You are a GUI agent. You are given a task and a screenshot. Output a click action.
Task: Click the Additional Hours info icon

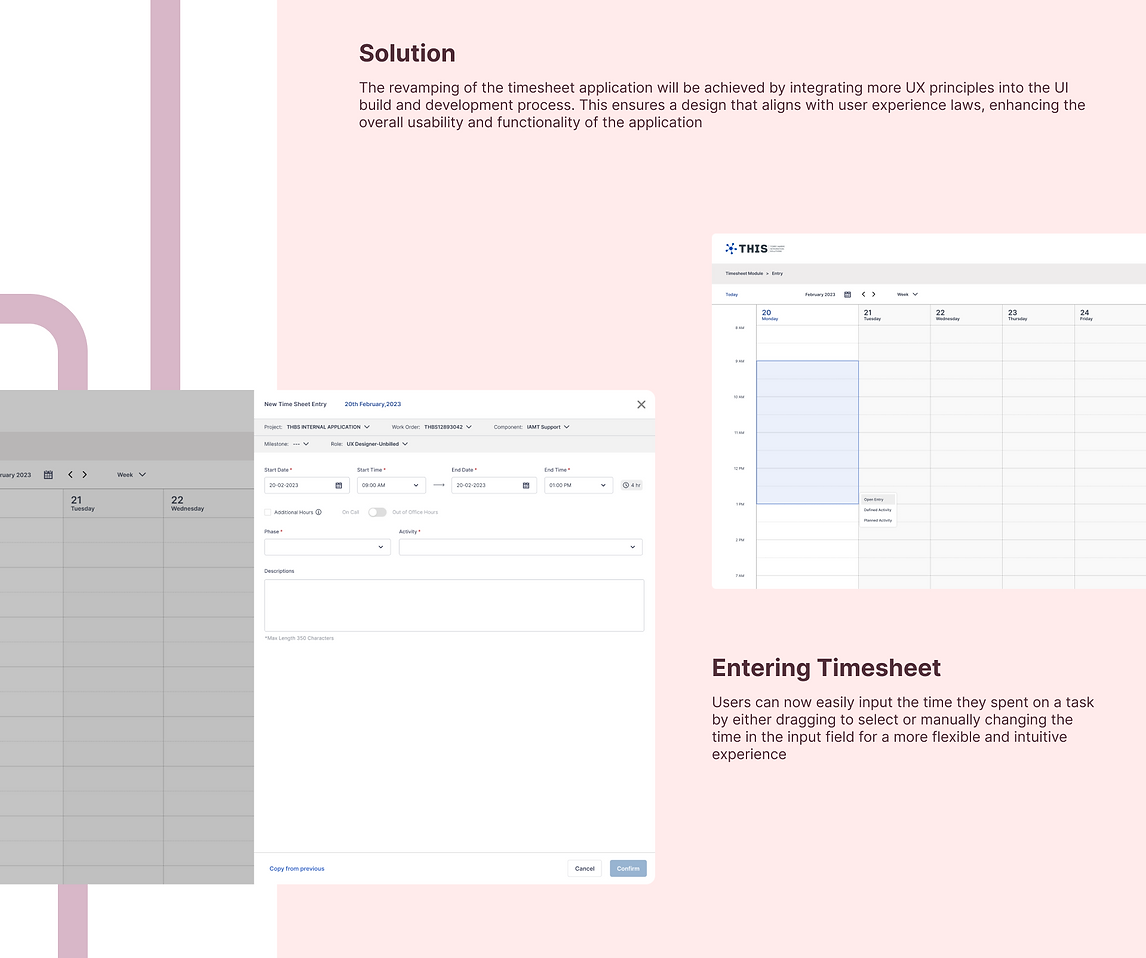[319, 512]
